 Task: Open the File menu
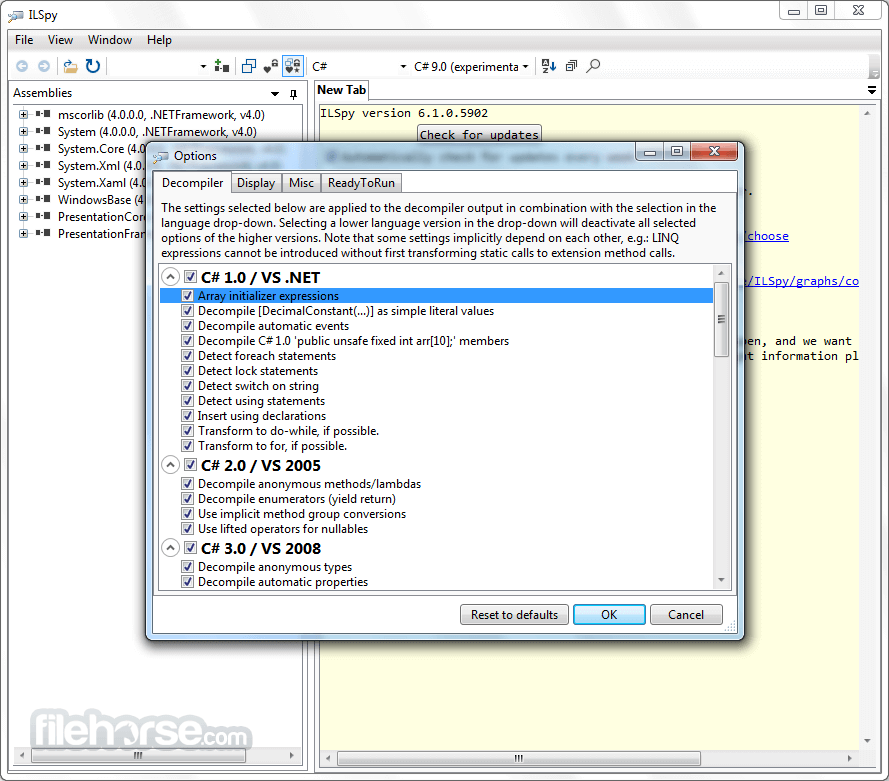click(x=24, y=40)
